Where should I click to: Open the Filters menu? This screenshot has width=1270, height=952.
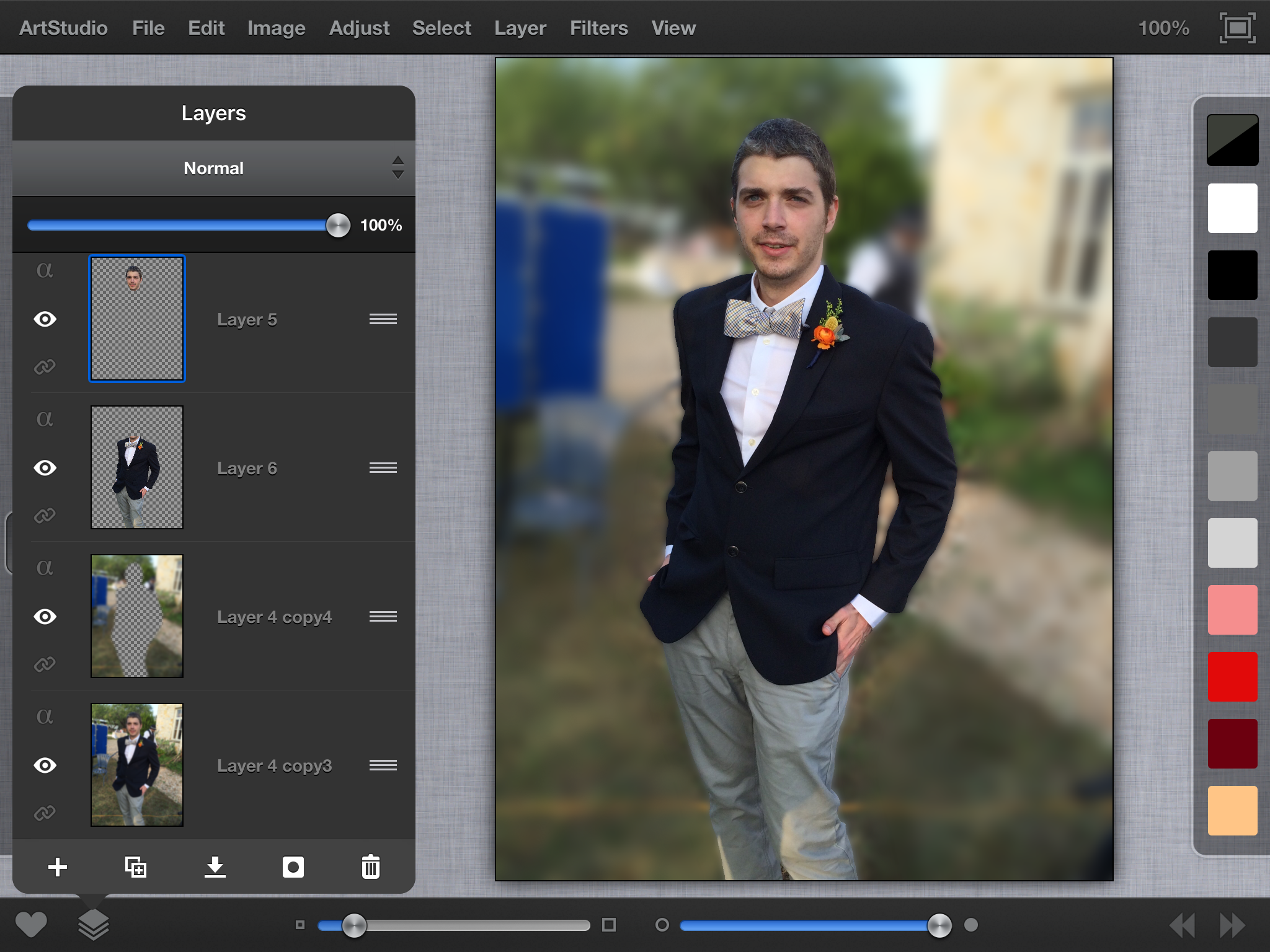(598, 28)
